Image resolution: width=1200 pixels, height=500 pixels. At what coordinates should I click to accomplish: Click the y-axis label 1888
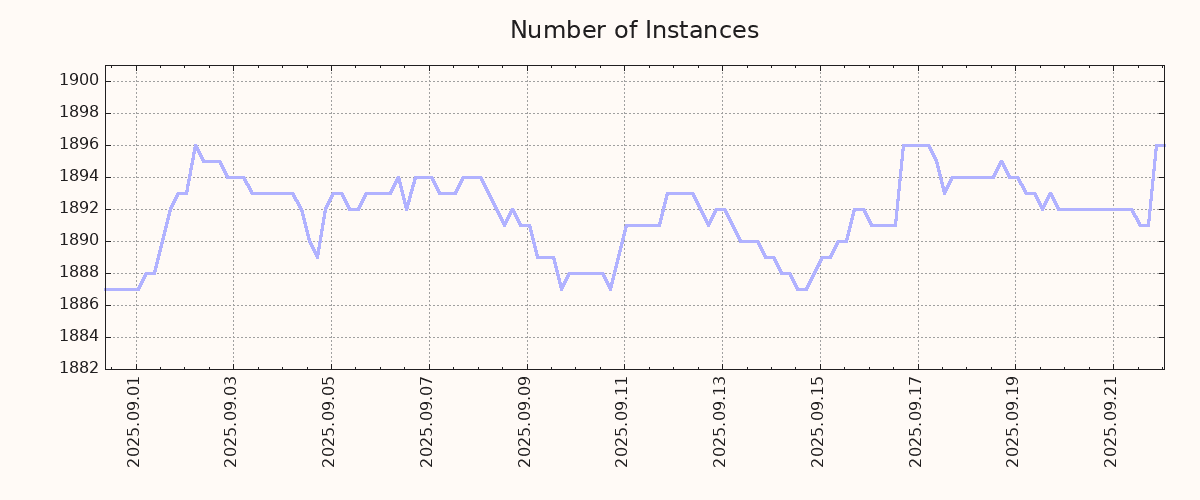79,273
